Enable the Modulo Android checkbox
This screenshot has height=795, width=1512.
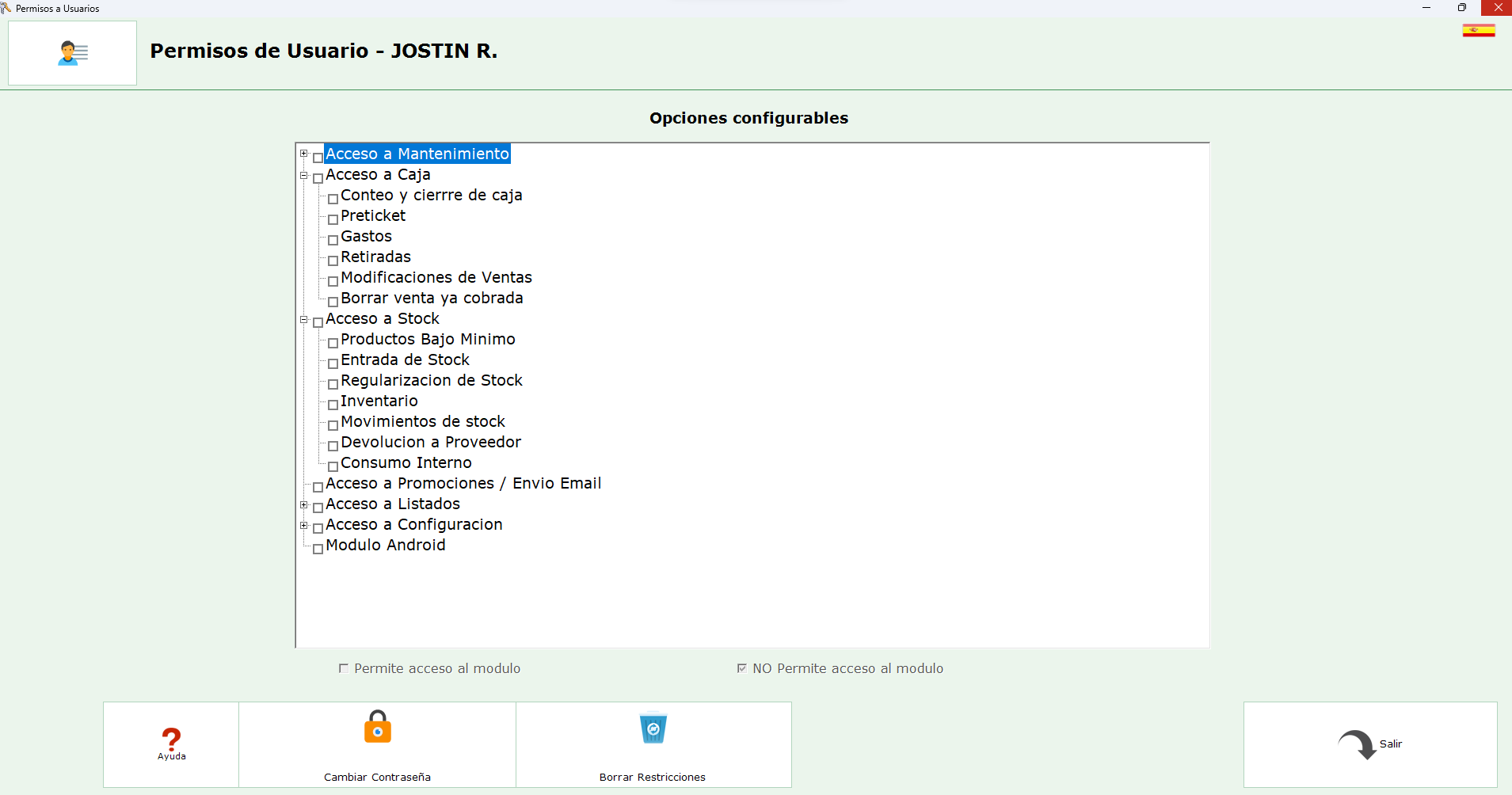click(318, 549)
